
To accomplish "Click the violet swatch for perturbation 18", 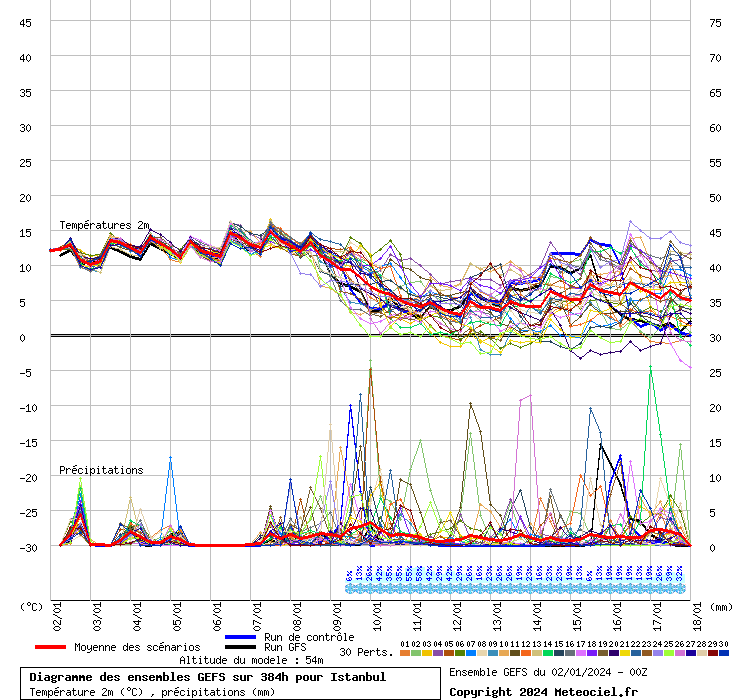I will pos(592,653).
